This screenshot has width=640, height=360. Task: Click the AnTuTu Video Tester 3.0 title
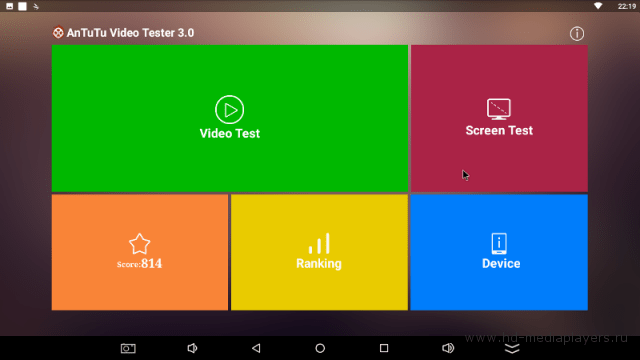(x=130, y=33)
